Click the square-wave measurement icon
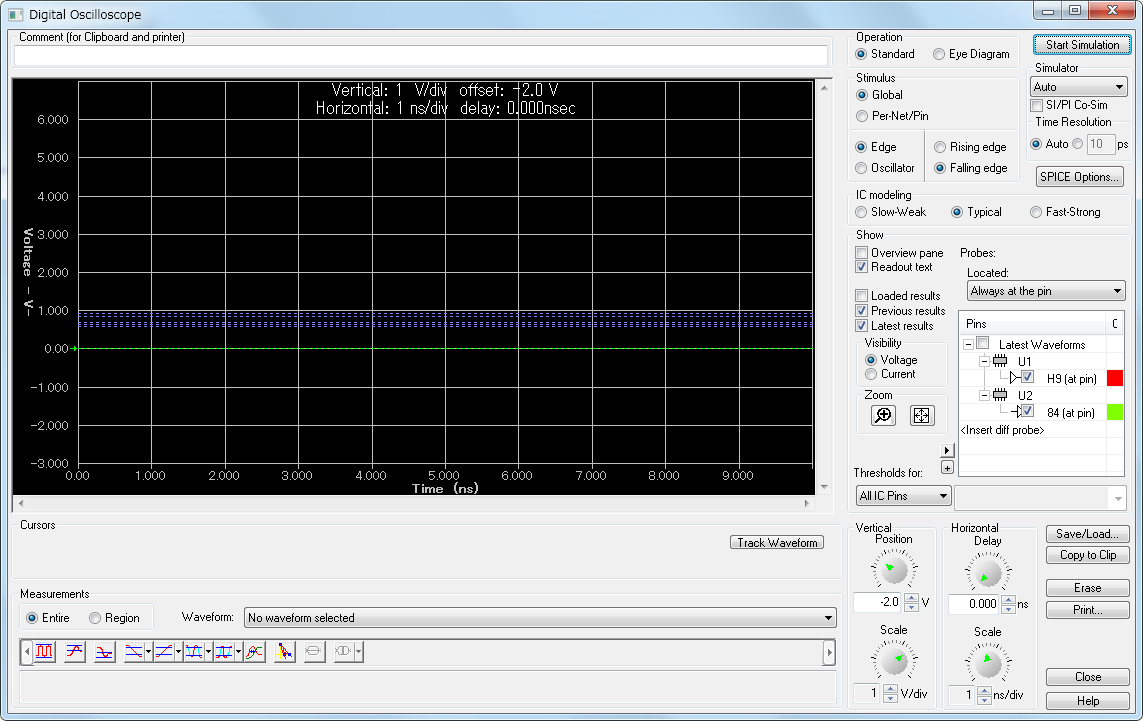This screenshot has height=721, width=1143. tap(45, 652)
